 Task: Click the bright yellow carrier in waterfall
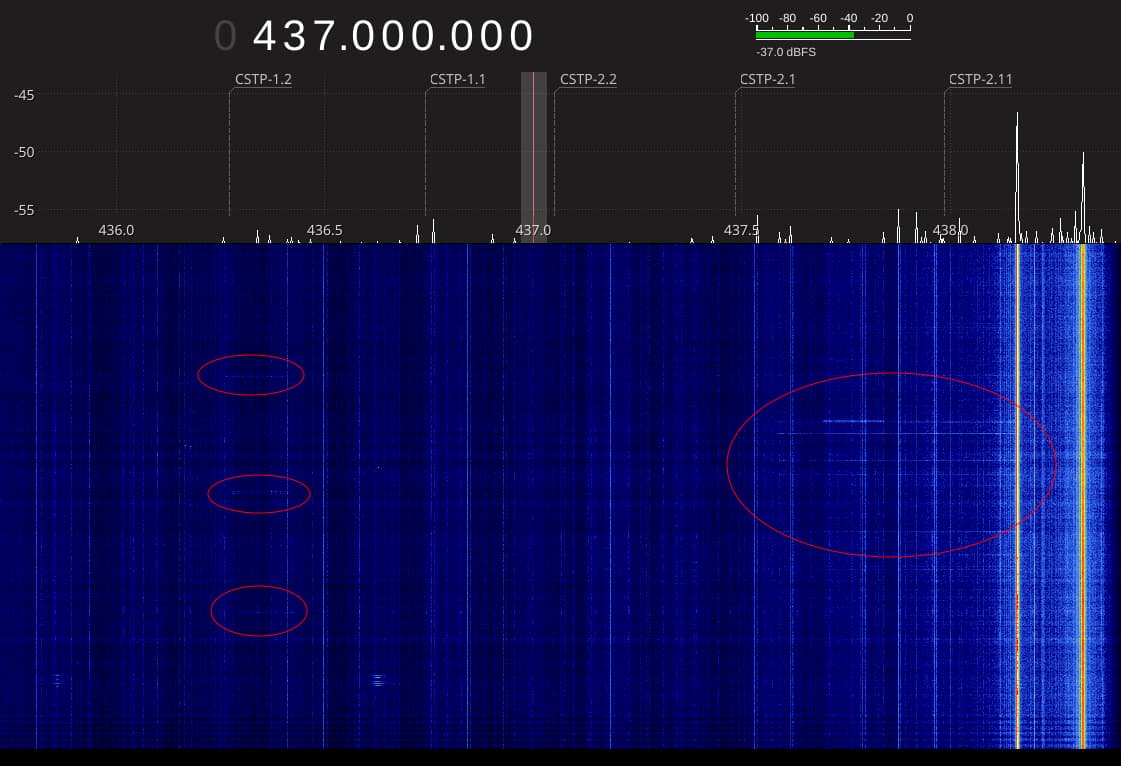[1018, 496]
